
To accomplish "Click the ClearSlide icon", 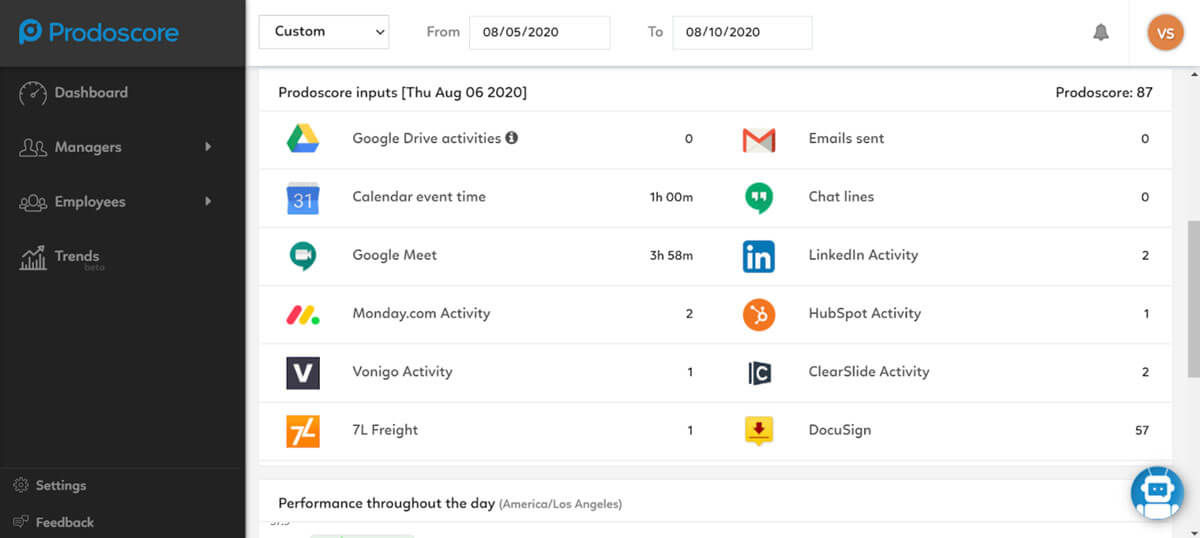I will pyautogui.click(x=759, y=373).
